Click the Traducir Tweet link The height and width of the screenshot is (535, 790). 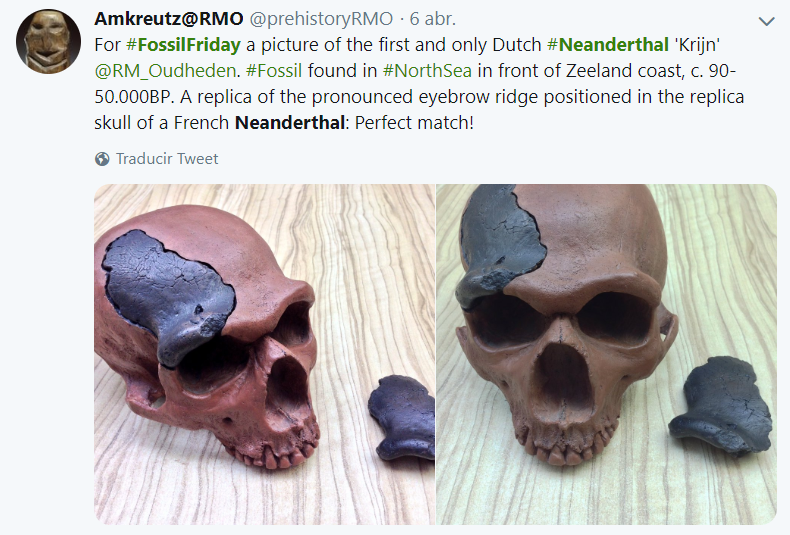[x=166, y=159]
